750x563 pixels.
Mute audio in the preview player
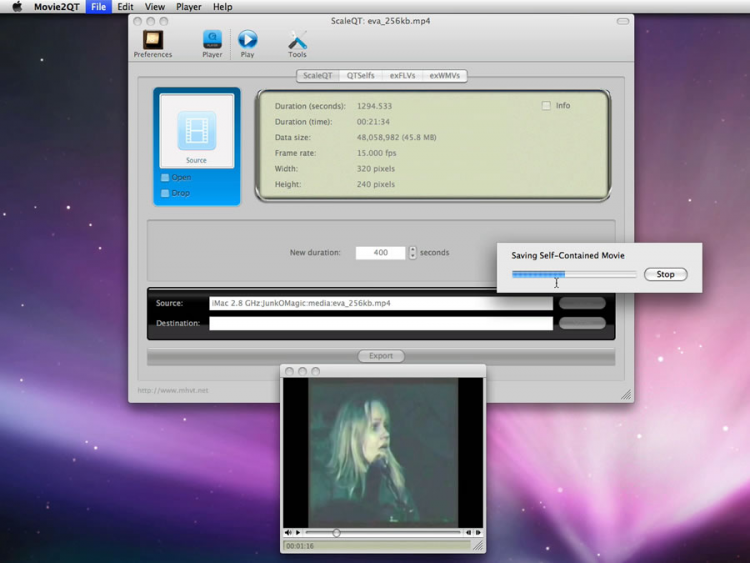click(288, 532)
